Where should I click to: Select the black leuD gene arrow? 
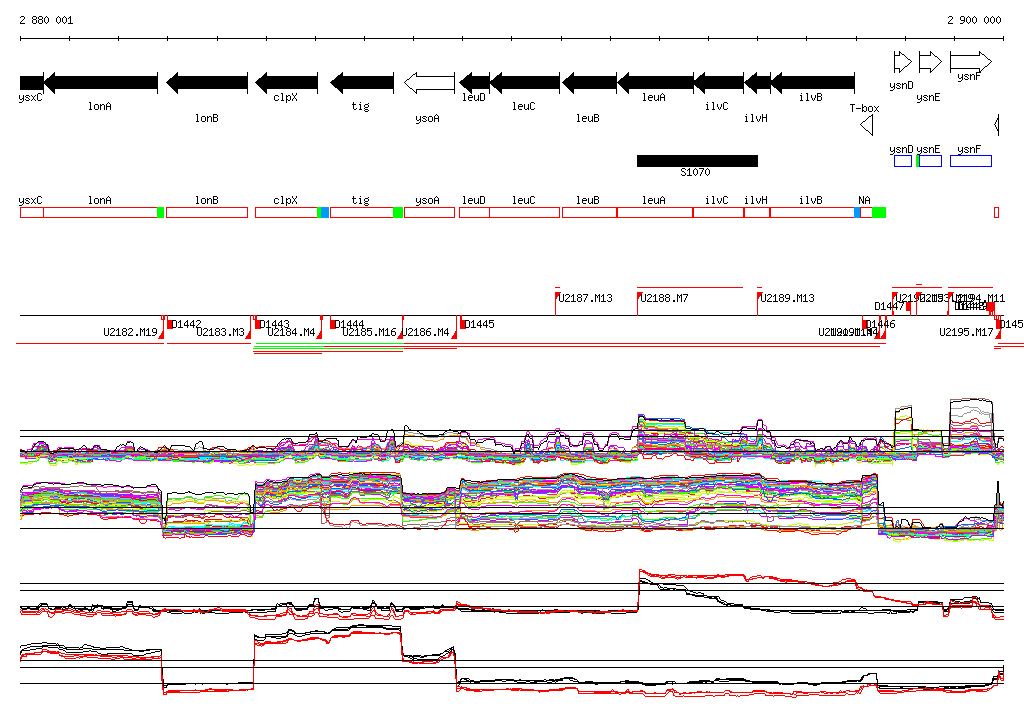[x=474, y=83]
